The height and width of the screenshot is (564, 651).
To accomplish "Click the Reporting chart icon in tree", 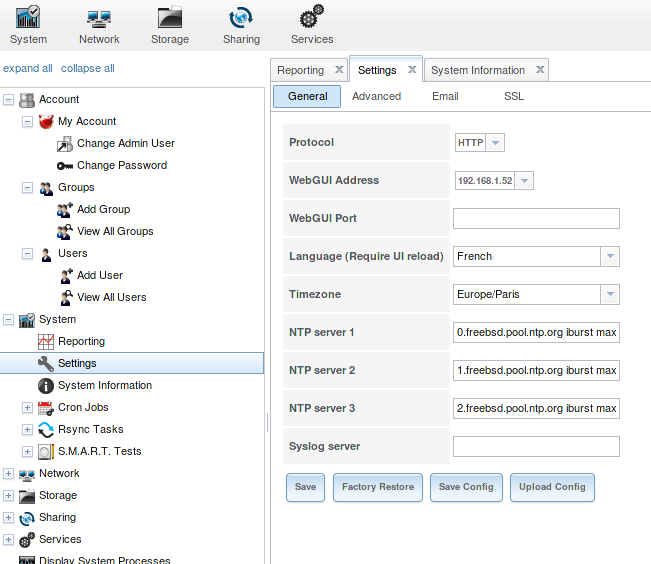I will [x=46, y=342].
